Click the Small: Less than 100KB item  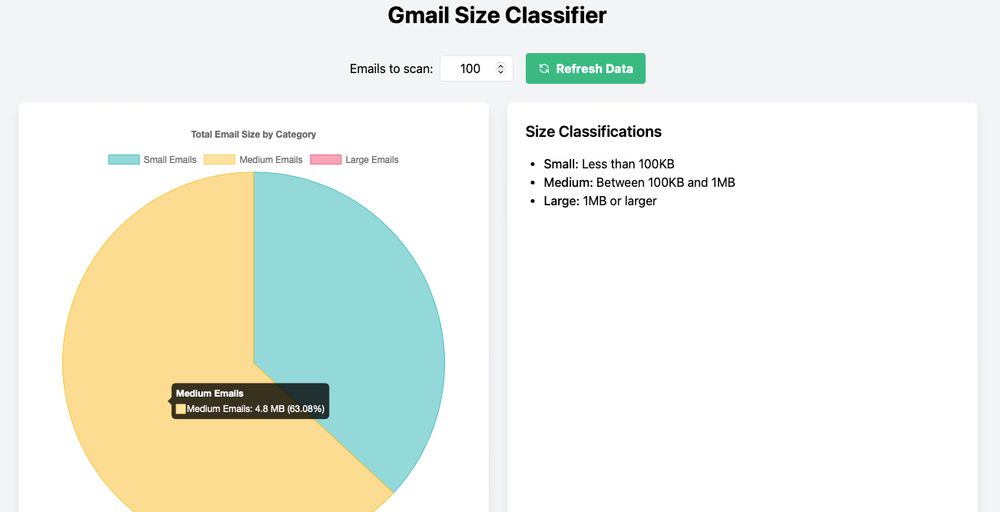pos(608,164)
